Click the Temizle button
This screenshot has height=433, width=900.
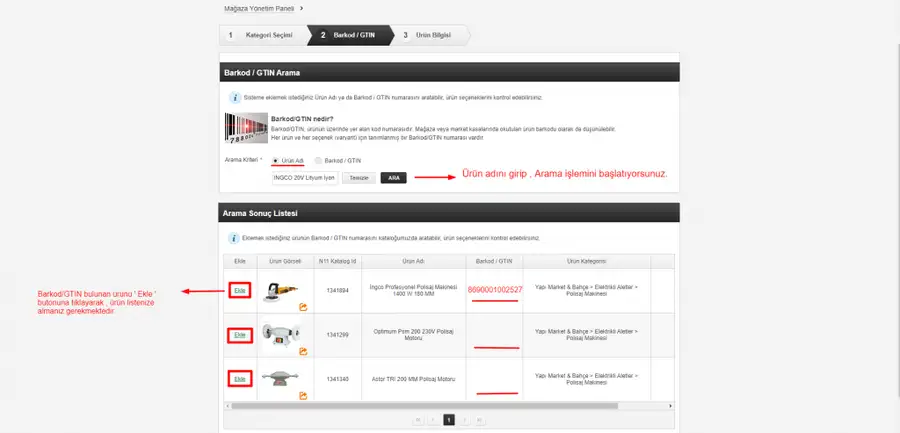[x=359, y=178]
